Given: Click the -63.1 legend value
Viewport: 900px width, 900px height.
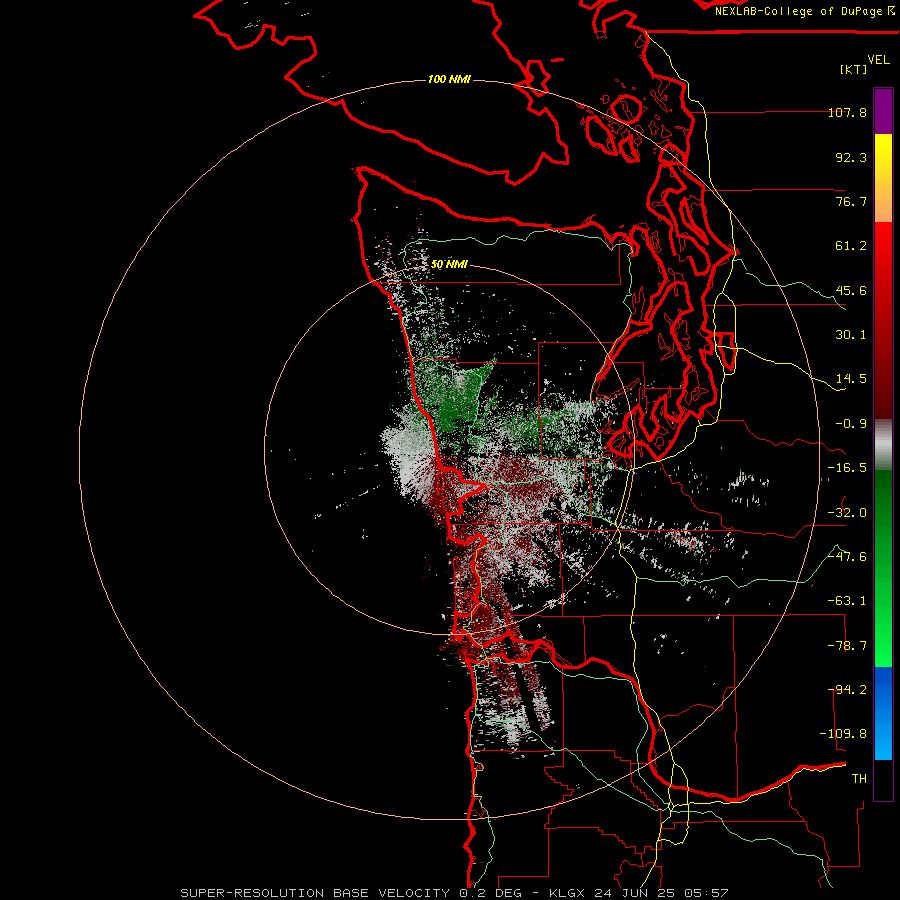Looking at the screenshot, I should pyautogui.click(x=847, y=601).
